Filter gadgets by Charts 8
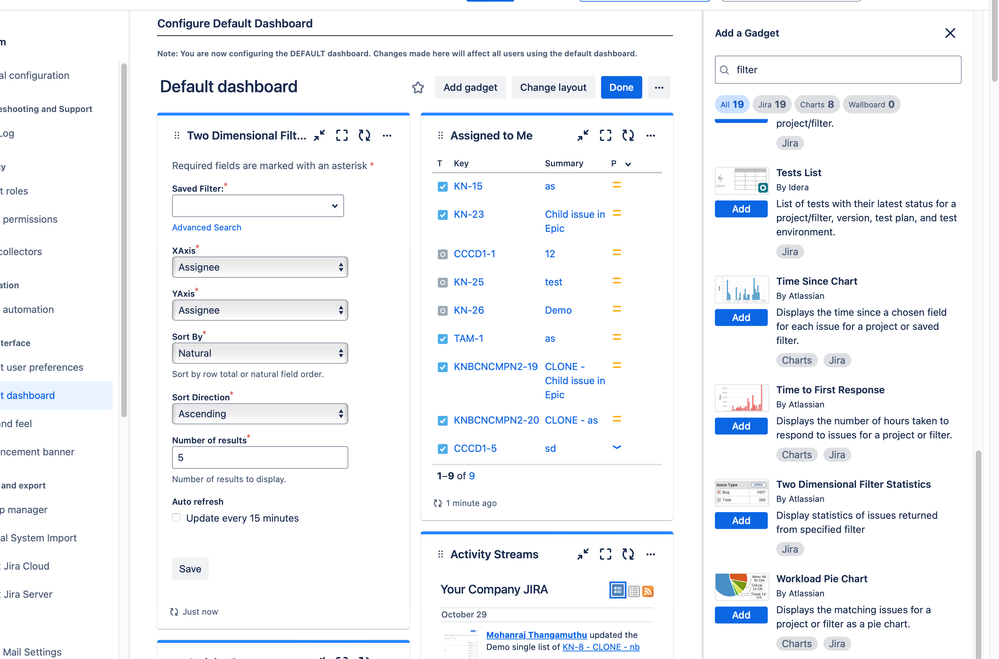999x659 pixels. click(817, 105)
